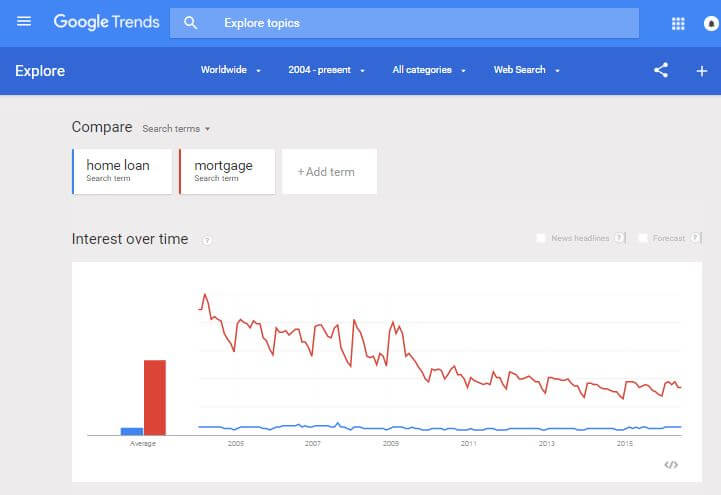Open the notifications bell icon
The height and width of the screenshot is (495, 721).
(x=711, y=23)
